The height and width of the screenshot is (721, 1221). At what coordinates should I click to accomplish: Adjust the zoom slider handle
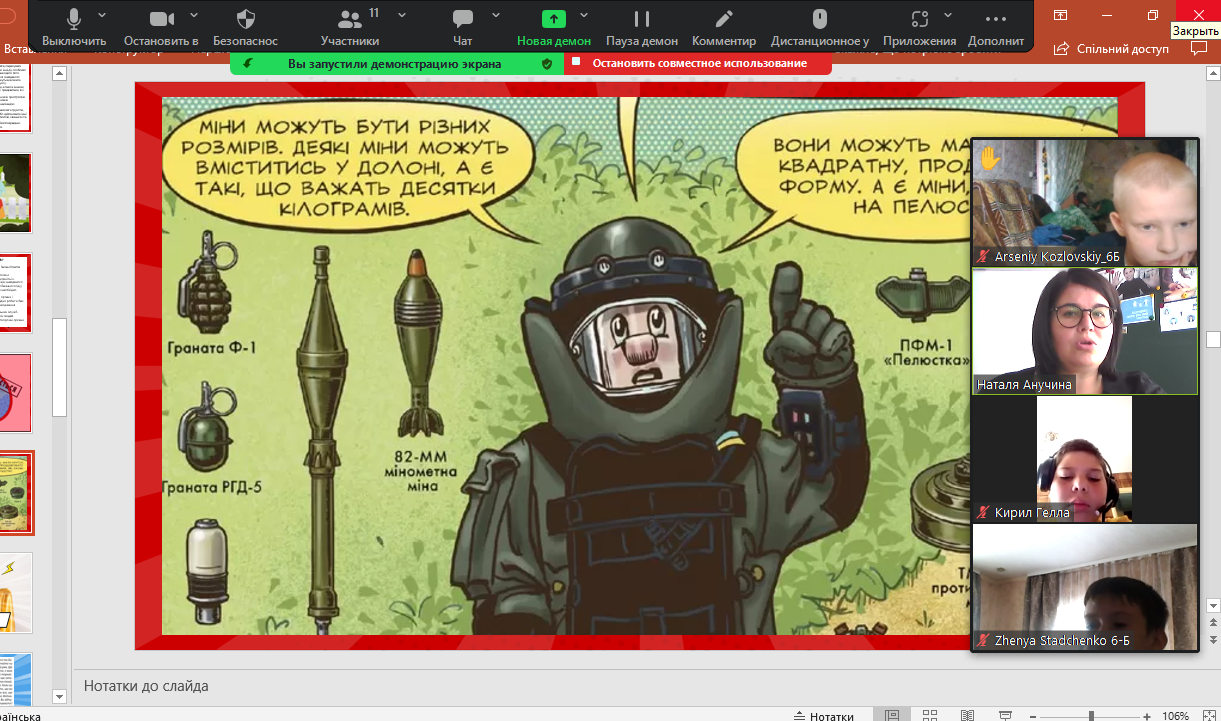tap(1091, 716)
